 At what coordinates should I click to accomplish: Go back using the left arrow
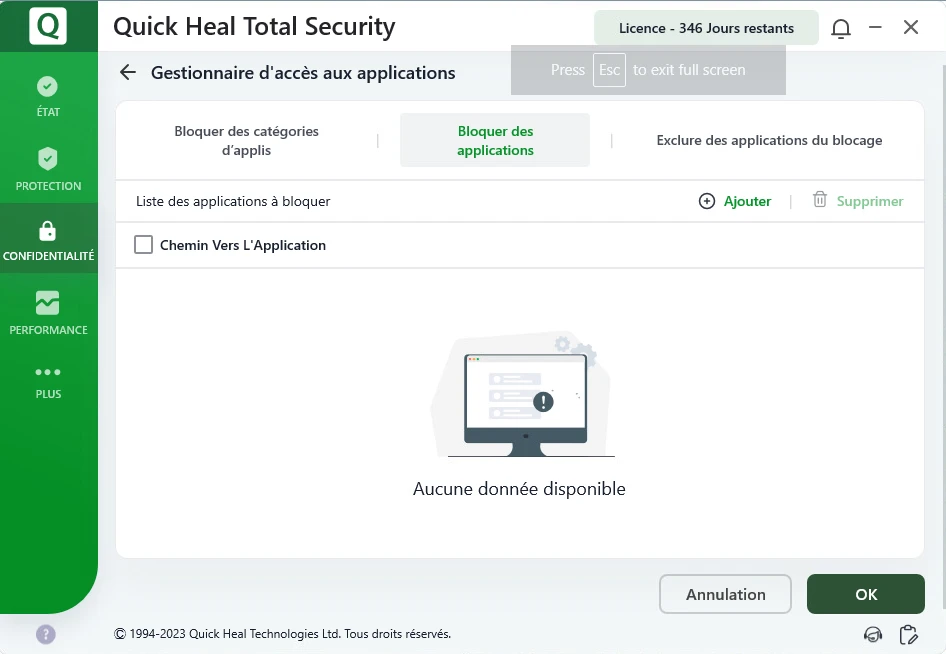(x=127, y=72)
